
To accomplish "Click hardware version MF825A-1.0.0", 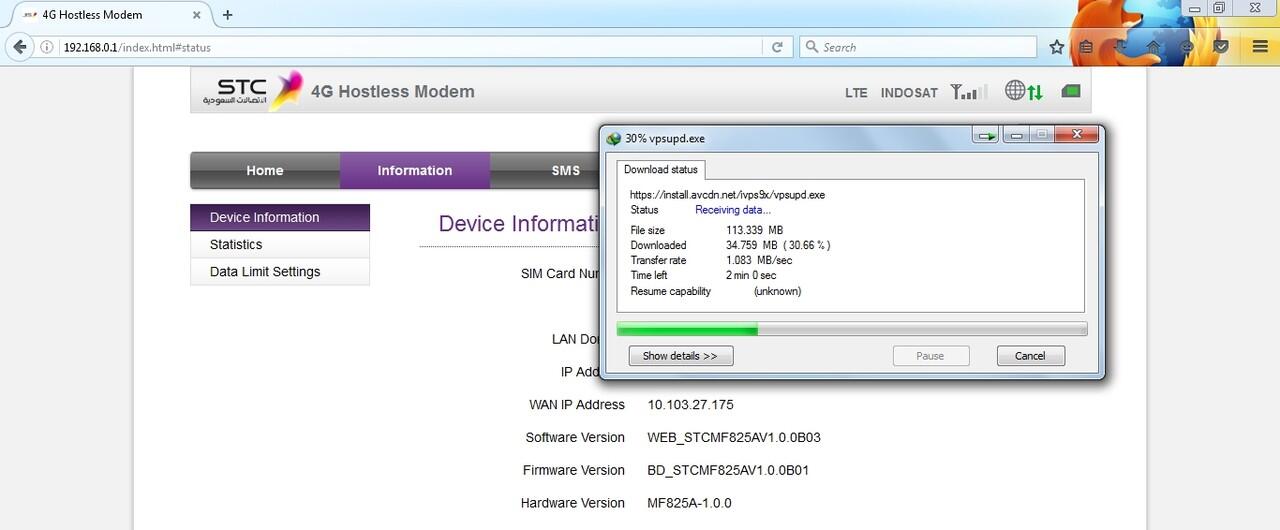I will [689, 503].
